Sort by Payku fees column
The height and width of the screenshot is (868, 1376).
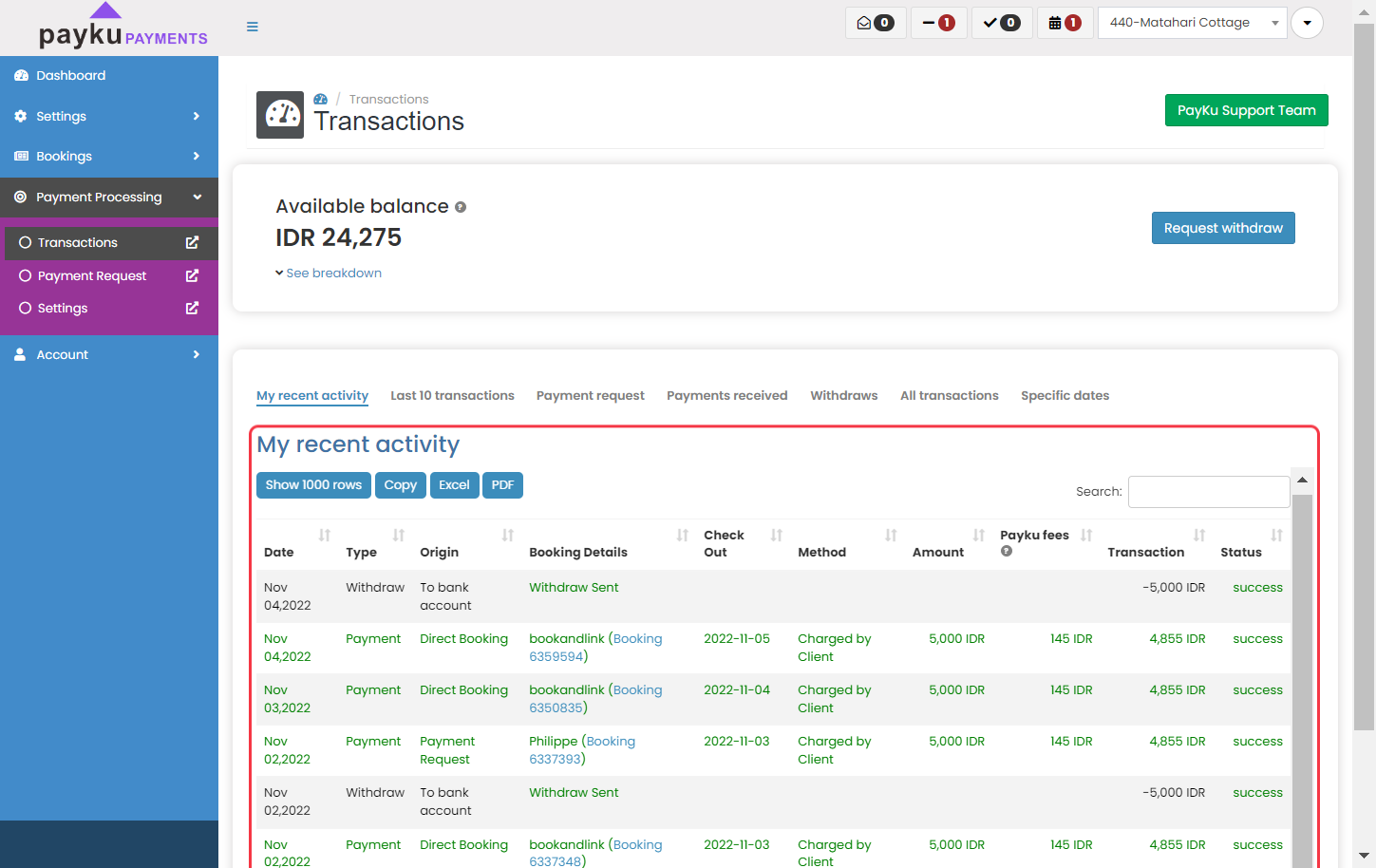(1046, 544)
